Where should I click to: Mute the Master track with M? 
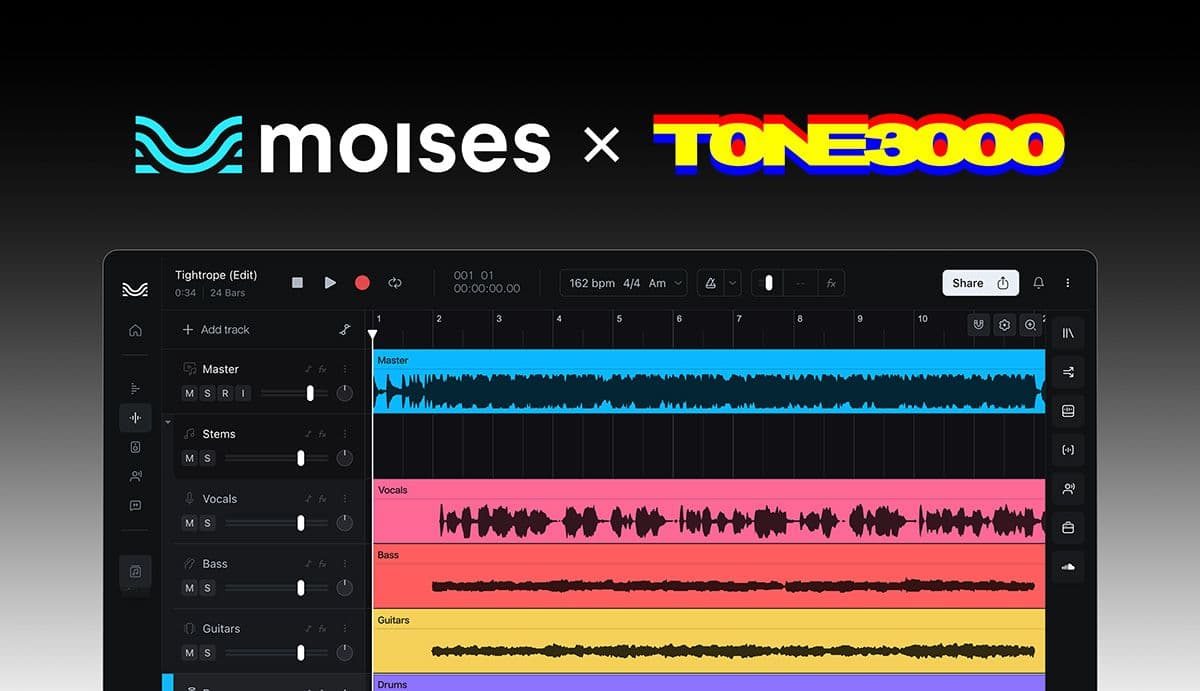[x=190, y=393]
